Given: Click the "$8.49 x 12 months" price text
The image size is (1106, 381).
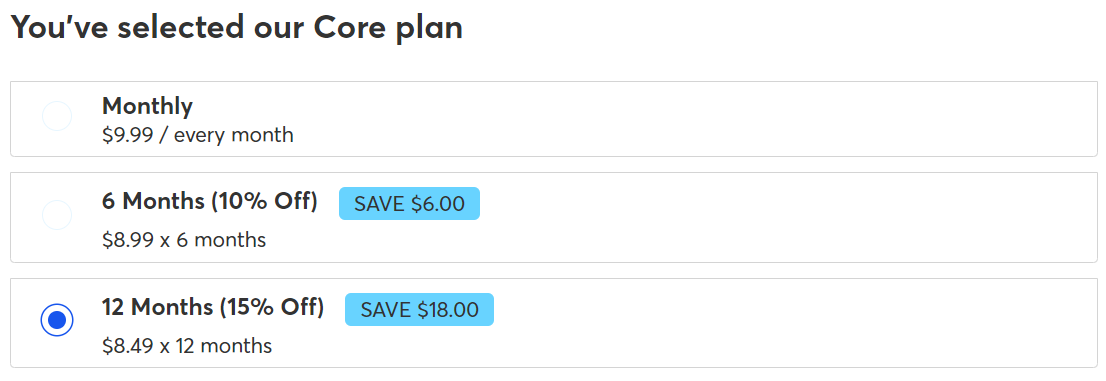Looking at the screenshot, I should pyautogui.click(x=187, y=346).
